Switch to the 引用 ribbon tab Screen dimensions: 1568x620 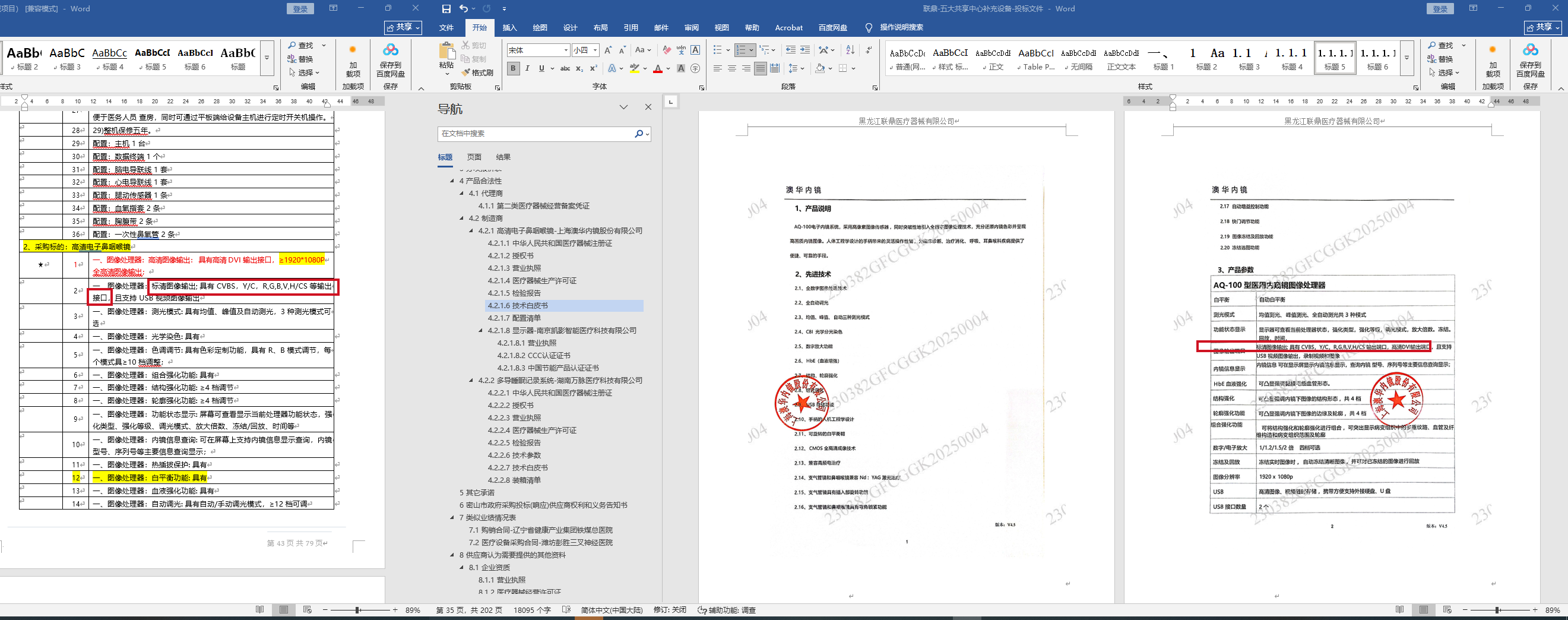[631, 27]
